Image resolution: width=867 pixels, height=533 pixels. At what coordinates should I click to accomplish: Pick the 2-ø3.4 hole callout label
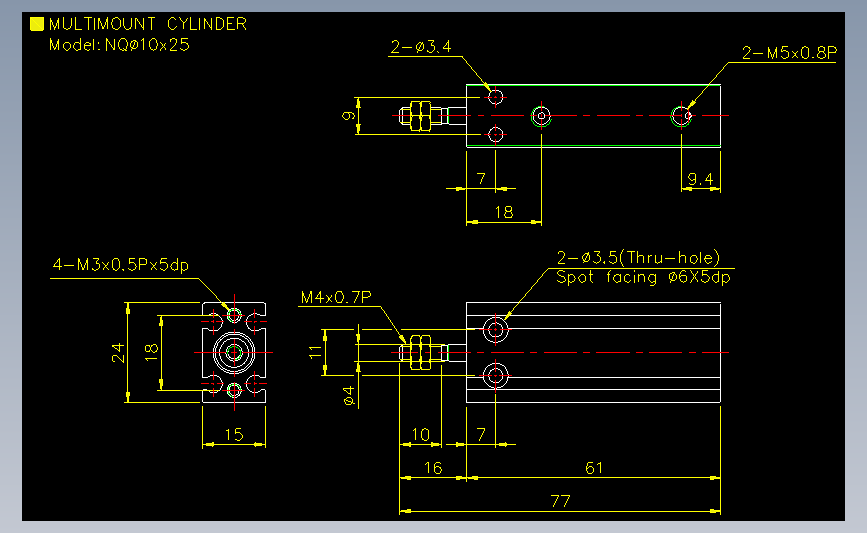421,46
